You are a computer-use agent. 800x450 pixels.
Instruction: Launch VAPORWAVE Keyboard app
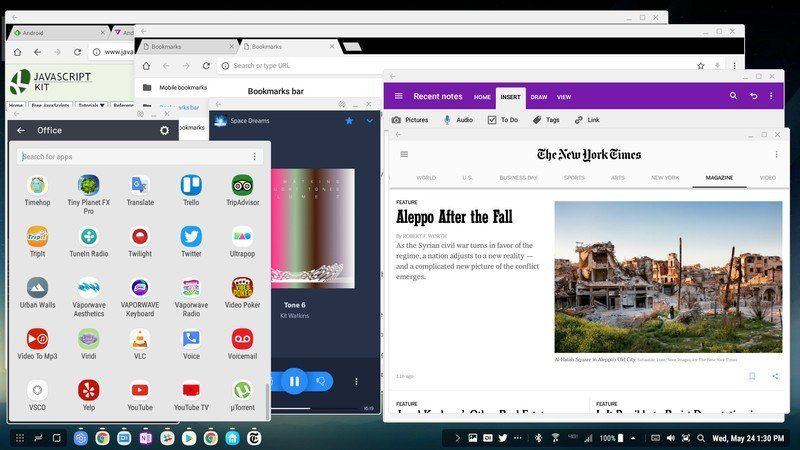tap(140, 288)
